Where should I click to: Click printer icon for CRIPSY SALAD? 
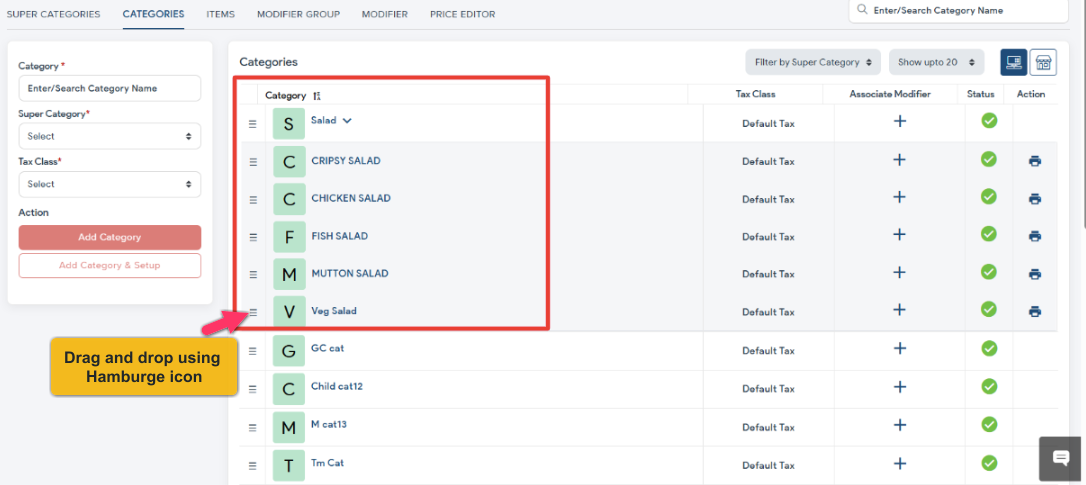click(1035, 161)
